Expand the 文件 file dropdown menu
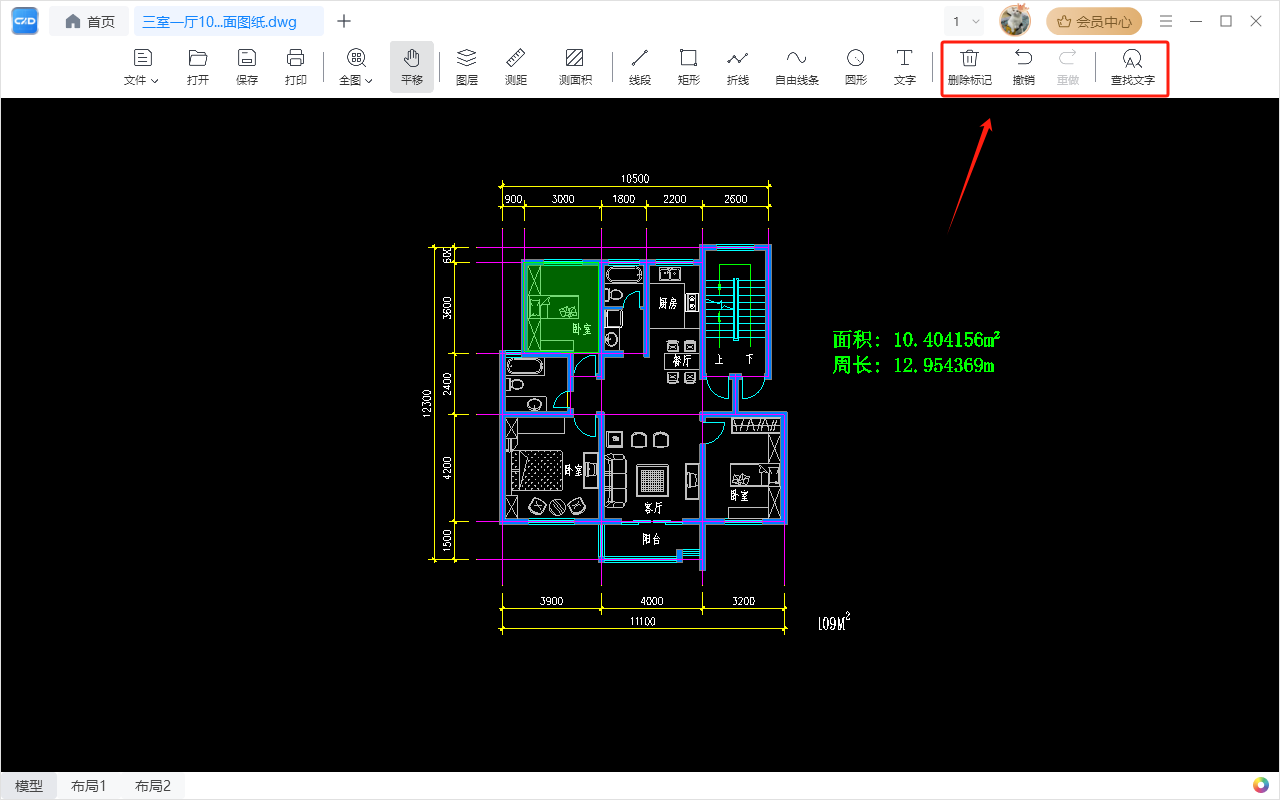 141,67
